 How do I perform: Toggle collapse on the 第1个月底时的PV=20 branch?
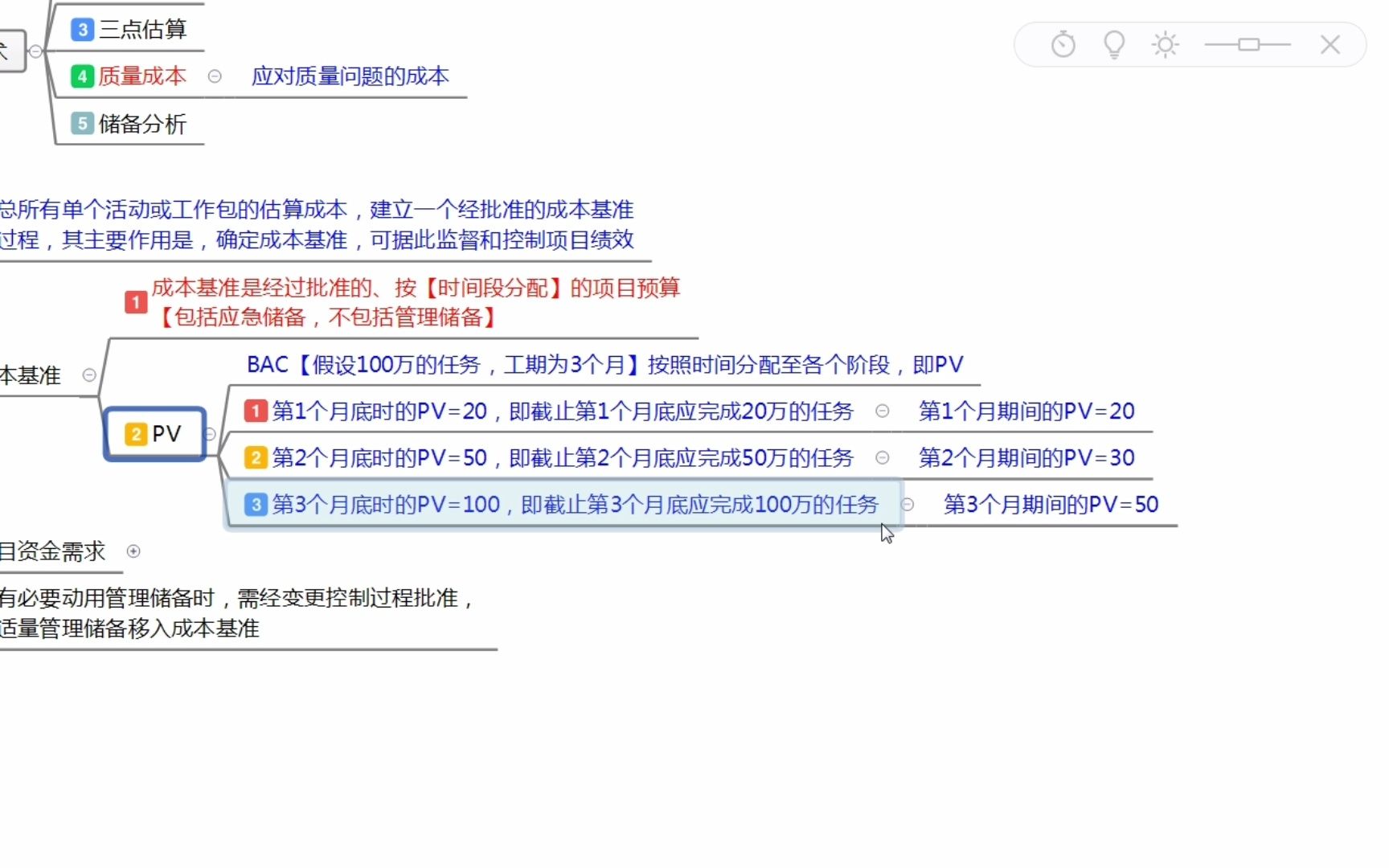pos(883,411)
